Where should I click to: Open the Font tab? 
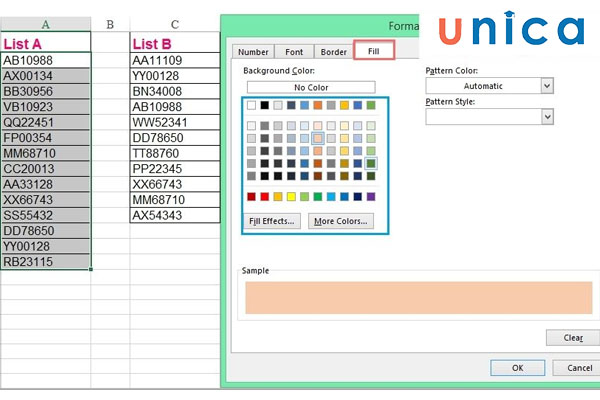pos(294,52)
